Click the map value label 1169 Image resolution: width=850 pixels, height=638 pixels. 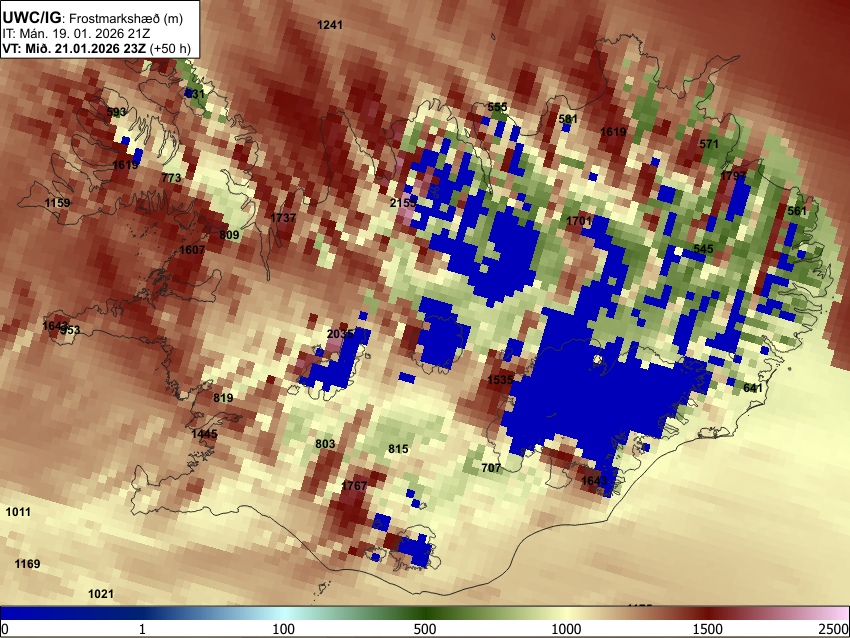27,564
